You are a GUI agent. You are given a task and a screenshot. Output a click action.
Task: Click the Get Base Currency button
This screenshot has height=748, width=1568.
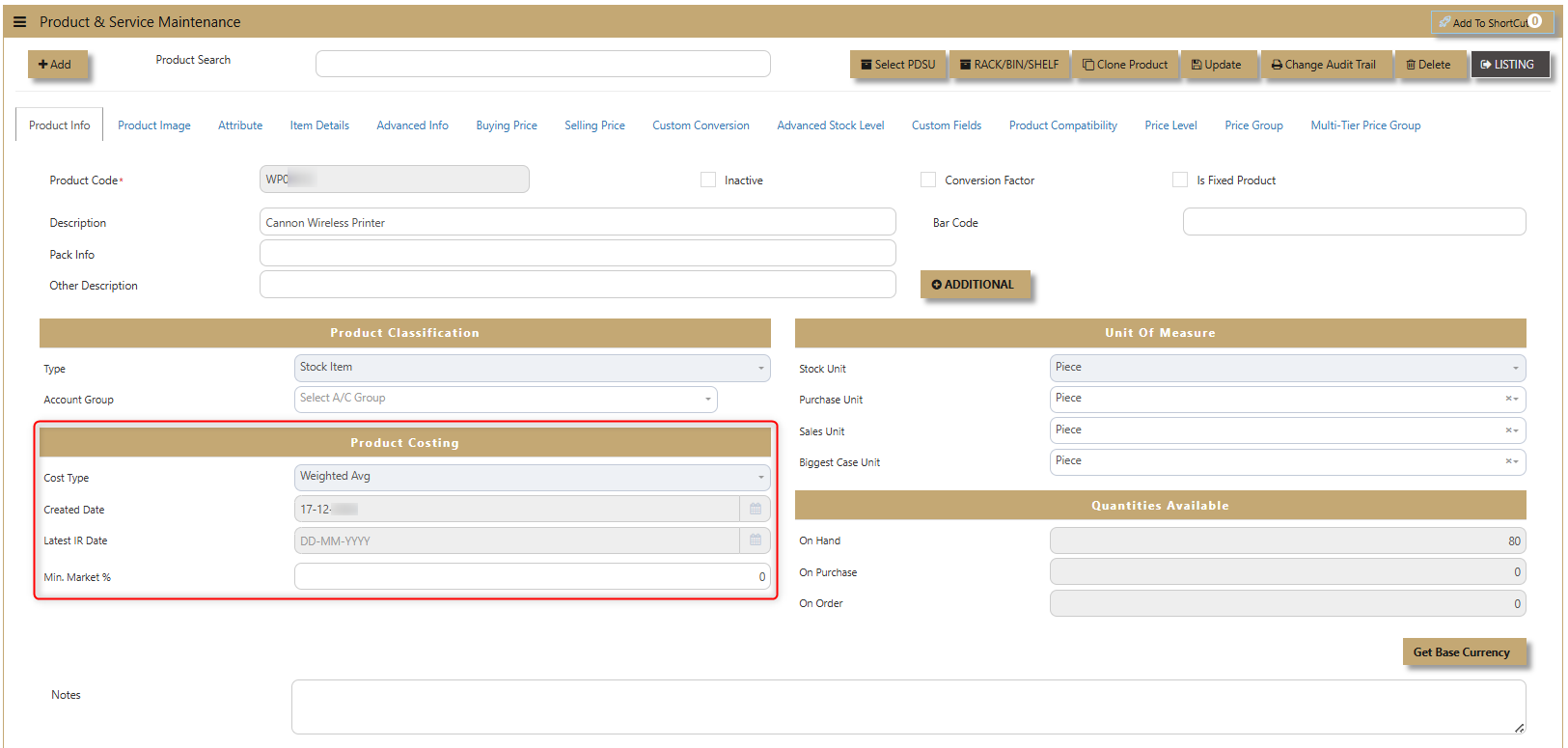pos(1462,652)
